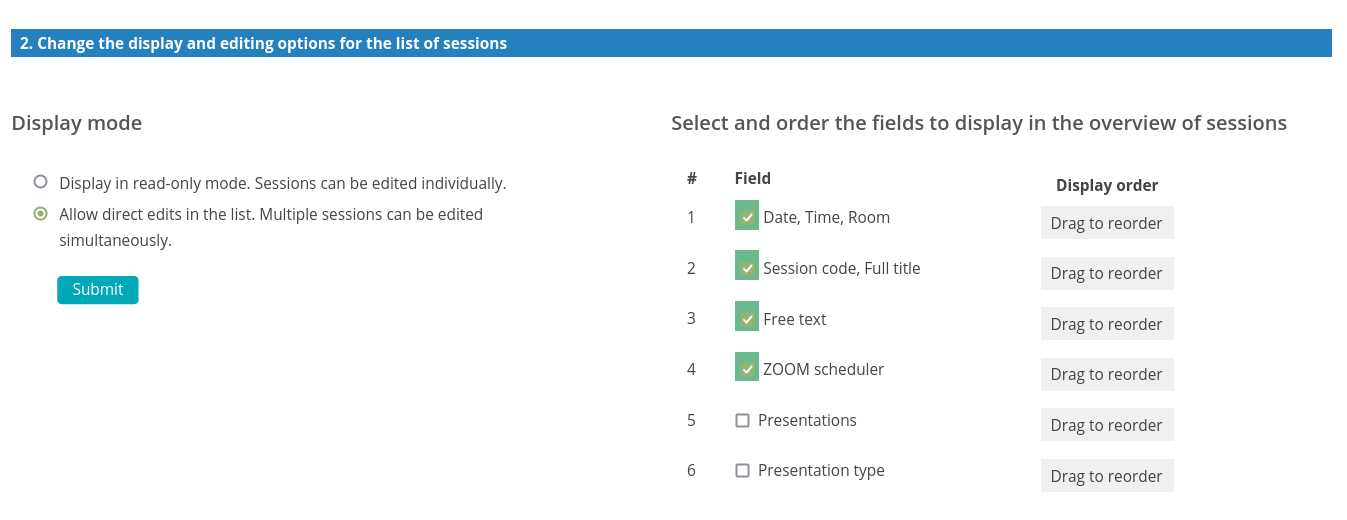
Task: Uncheck the ZOOM scheduler checkbox
Action: pos(747,367)
